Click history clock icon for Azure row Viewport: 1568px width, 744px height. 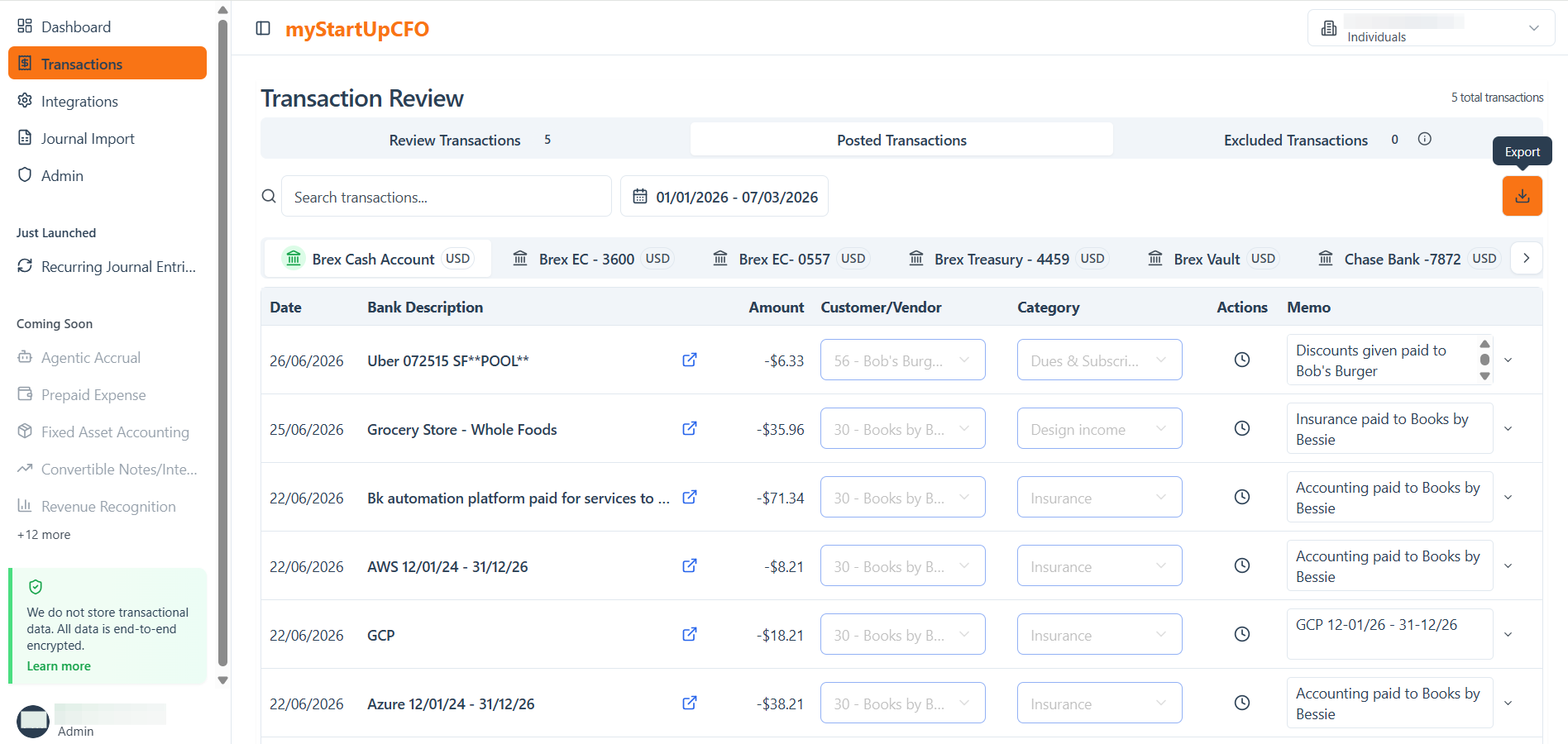tap(1241, 703)
